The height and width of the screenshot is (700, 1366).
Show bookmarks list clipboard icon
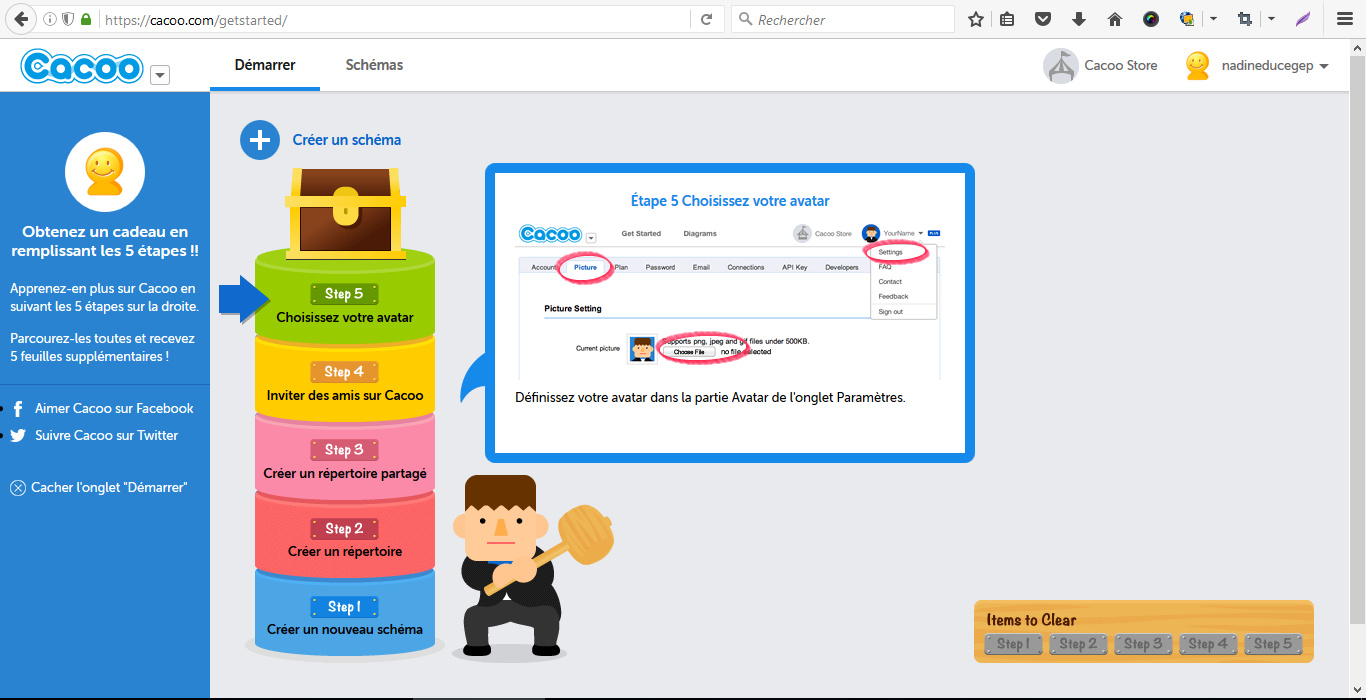point(1007,19)
